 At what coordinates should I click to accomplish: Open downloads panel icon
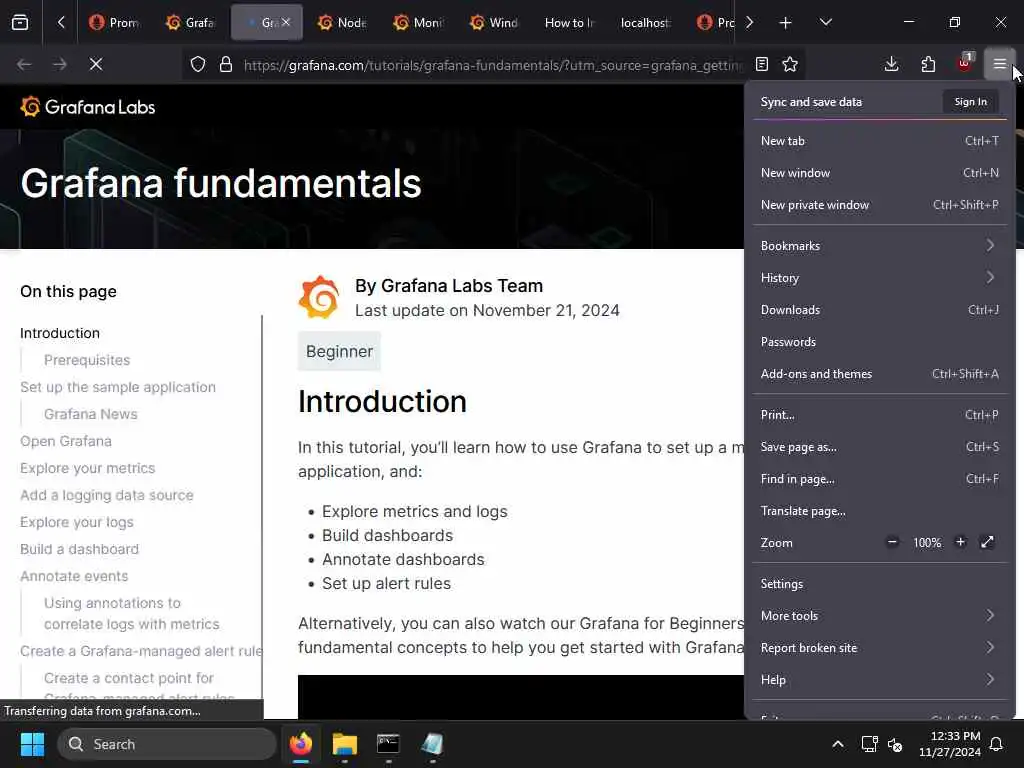click(891, 64)
